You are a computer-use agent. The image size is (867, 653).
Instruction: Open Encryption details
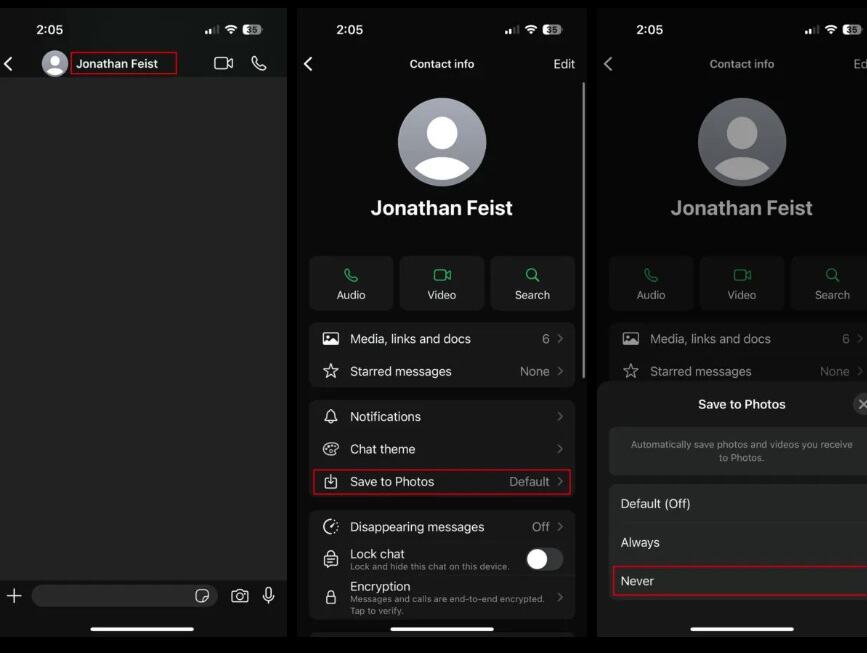click(442, 597)
